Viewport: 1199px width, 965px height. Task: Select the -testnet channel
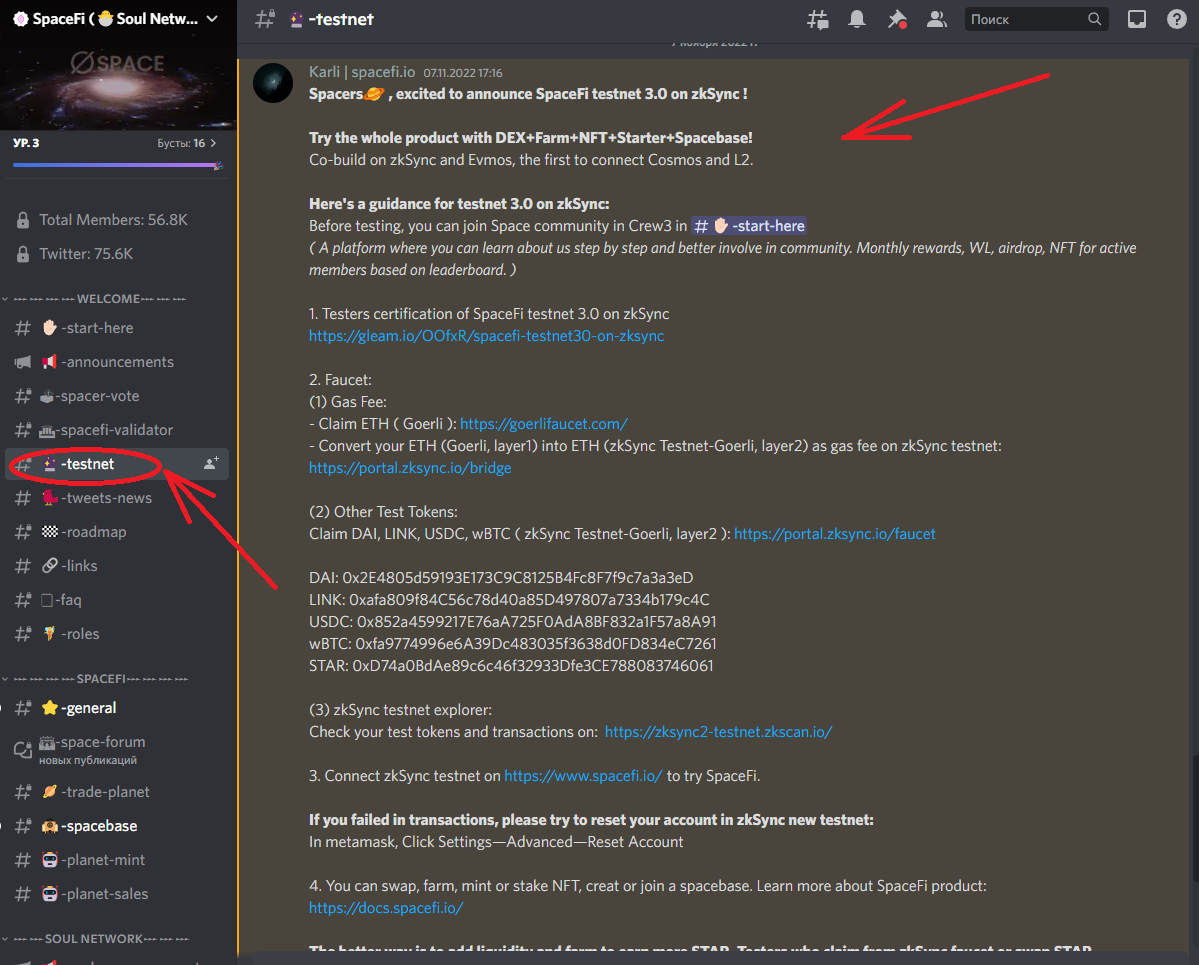tap(117, 464)
